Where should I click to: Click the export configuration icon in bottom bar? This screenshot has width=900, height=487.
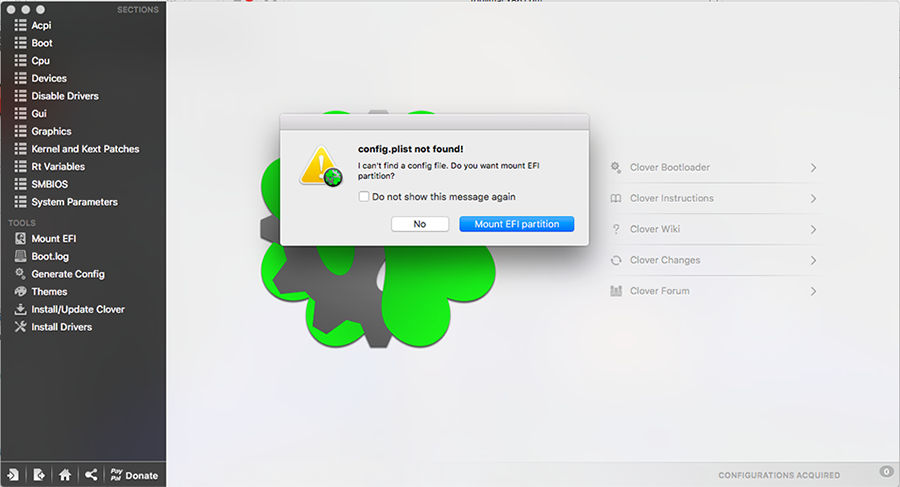pos(39,475)
